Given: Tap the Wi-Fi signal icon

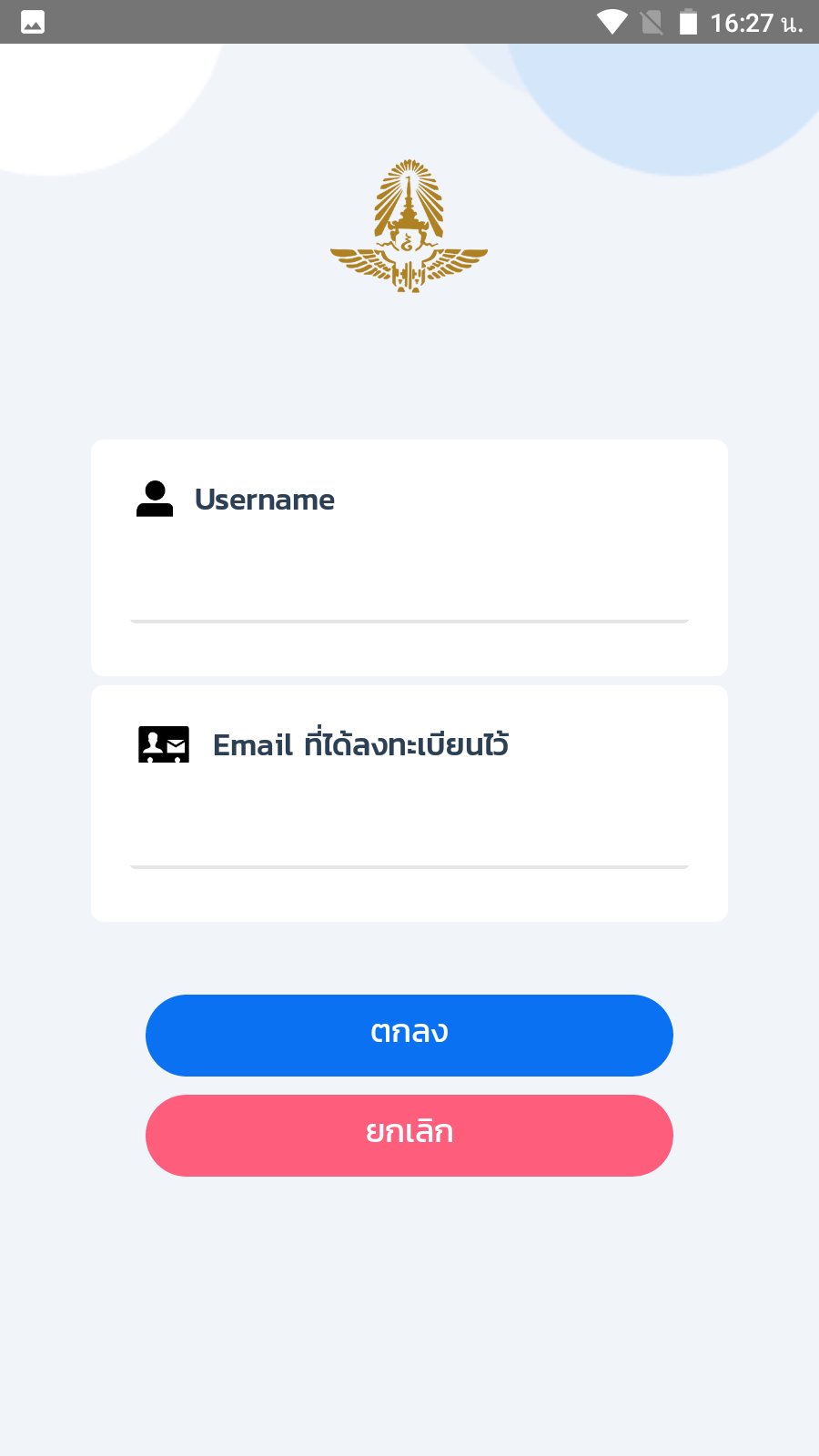Looking at the screenshot, I should point(612,22).
